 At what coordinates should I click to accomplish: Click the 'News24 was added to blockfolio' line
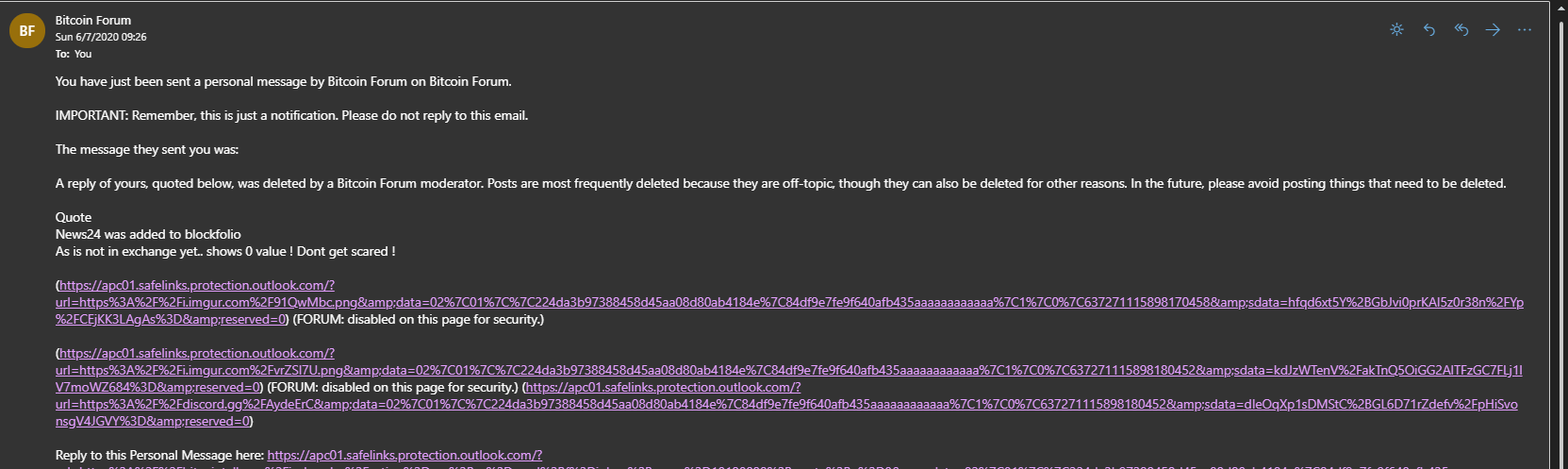tap(148, 234)
